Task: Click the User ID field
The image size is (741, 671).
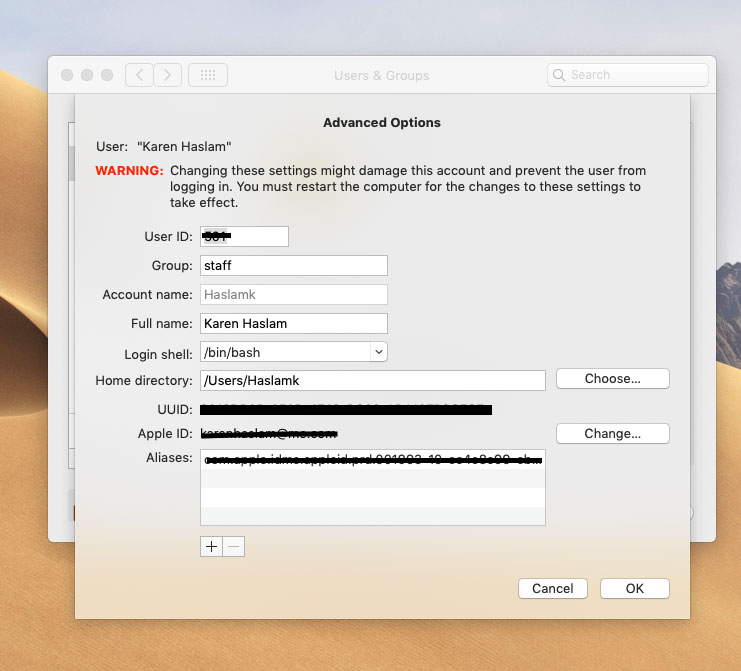Action: pyautogui.click(x=244, y=236)
